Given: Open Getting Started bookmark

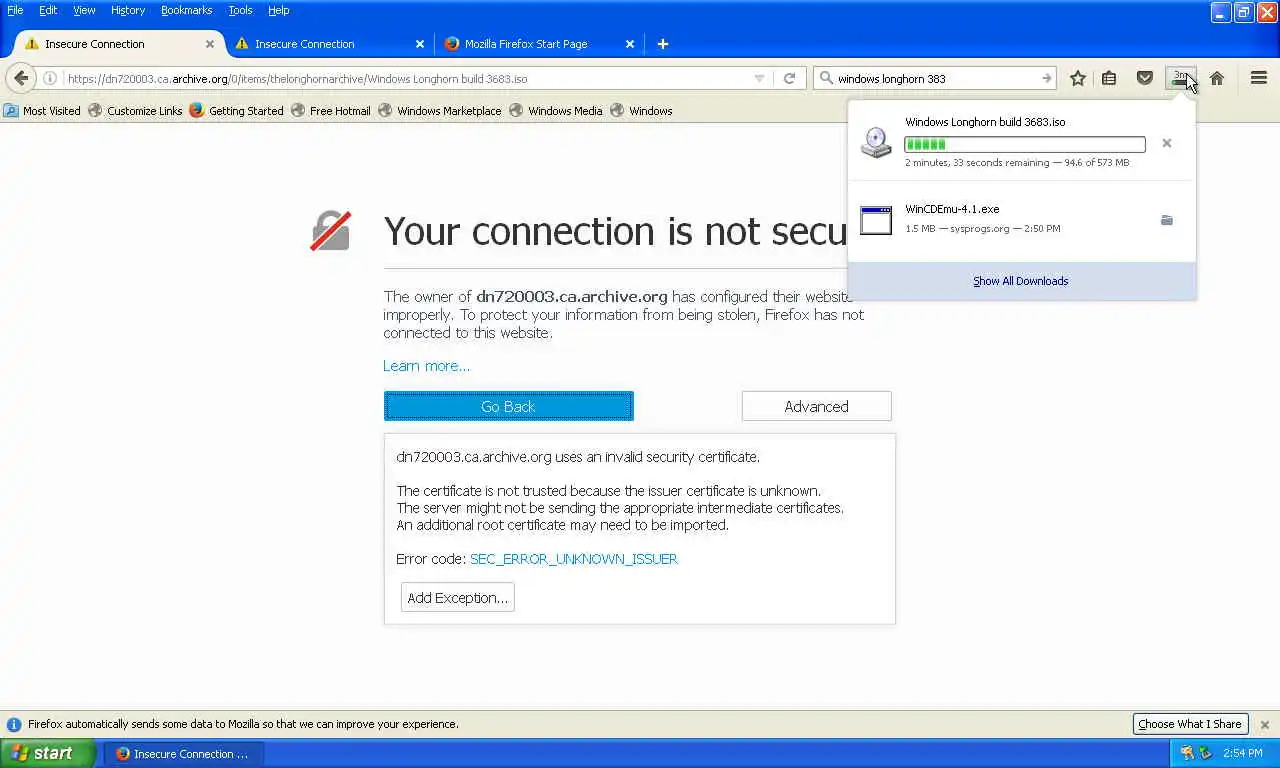Looking at the screenshot, I should pyautogui.click(x=237, y=111).
